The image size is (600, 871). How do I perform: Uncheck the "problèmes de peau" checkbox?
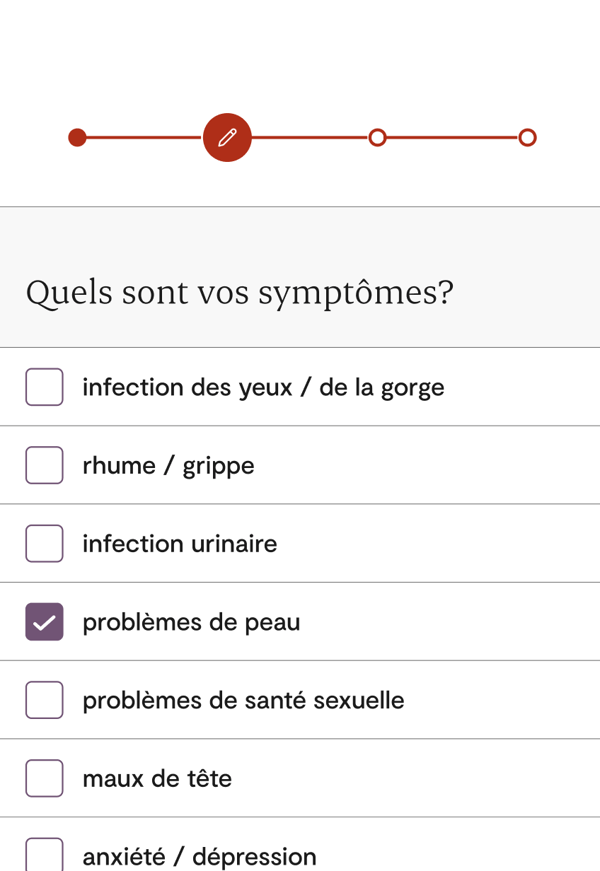[x=44, y=622]
